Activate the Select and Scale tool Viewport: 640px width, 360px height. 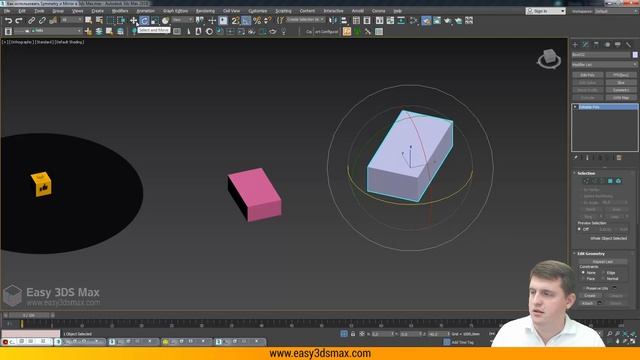click(x=155, y=20)
